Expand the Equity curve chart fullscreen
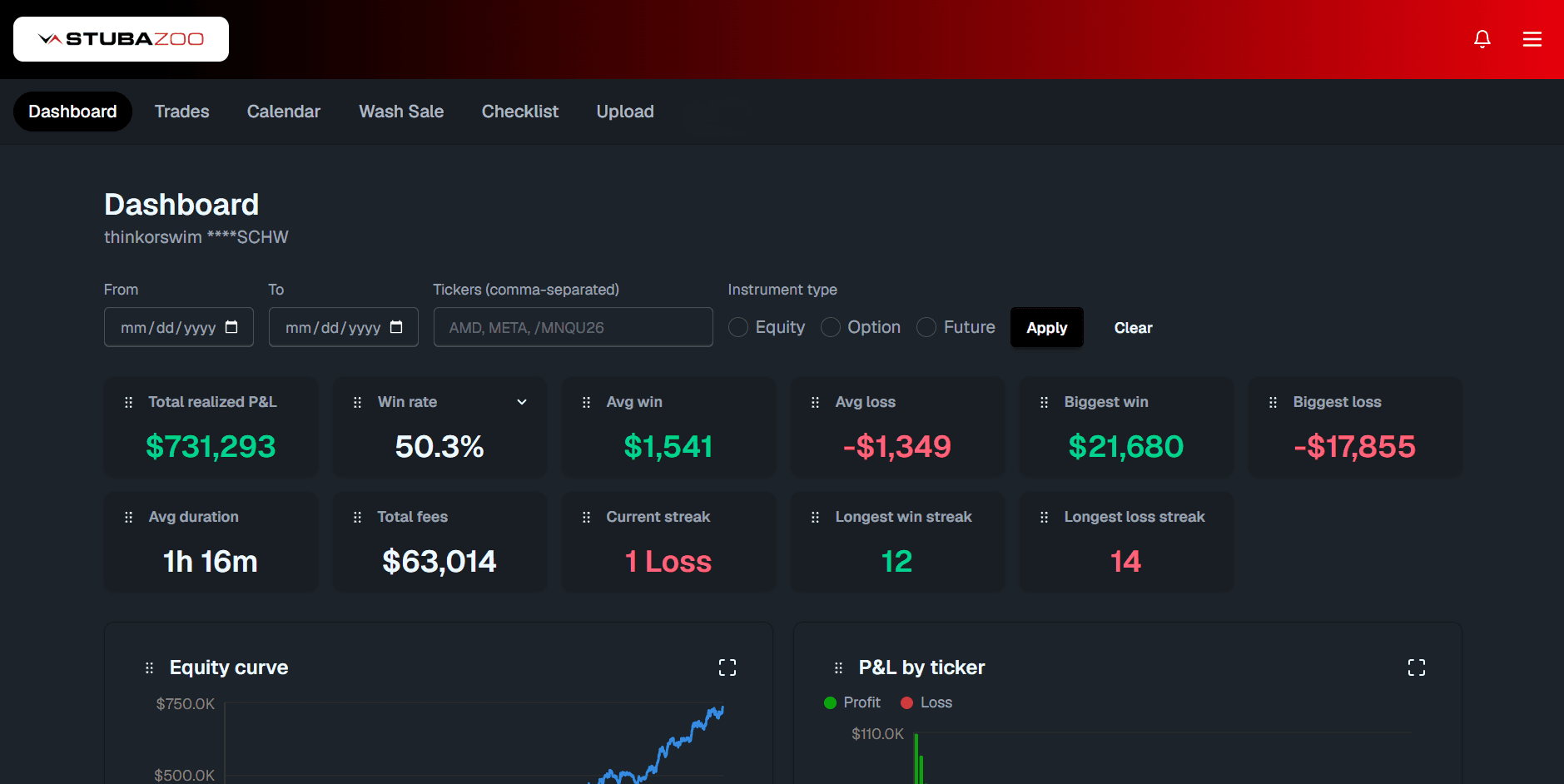Screen dimensions: 1564x784 point(727,667)
